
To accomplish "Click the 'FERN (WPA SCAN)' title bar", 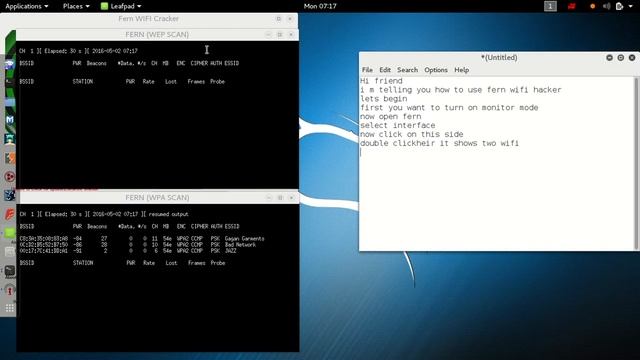I will [157, 198].
